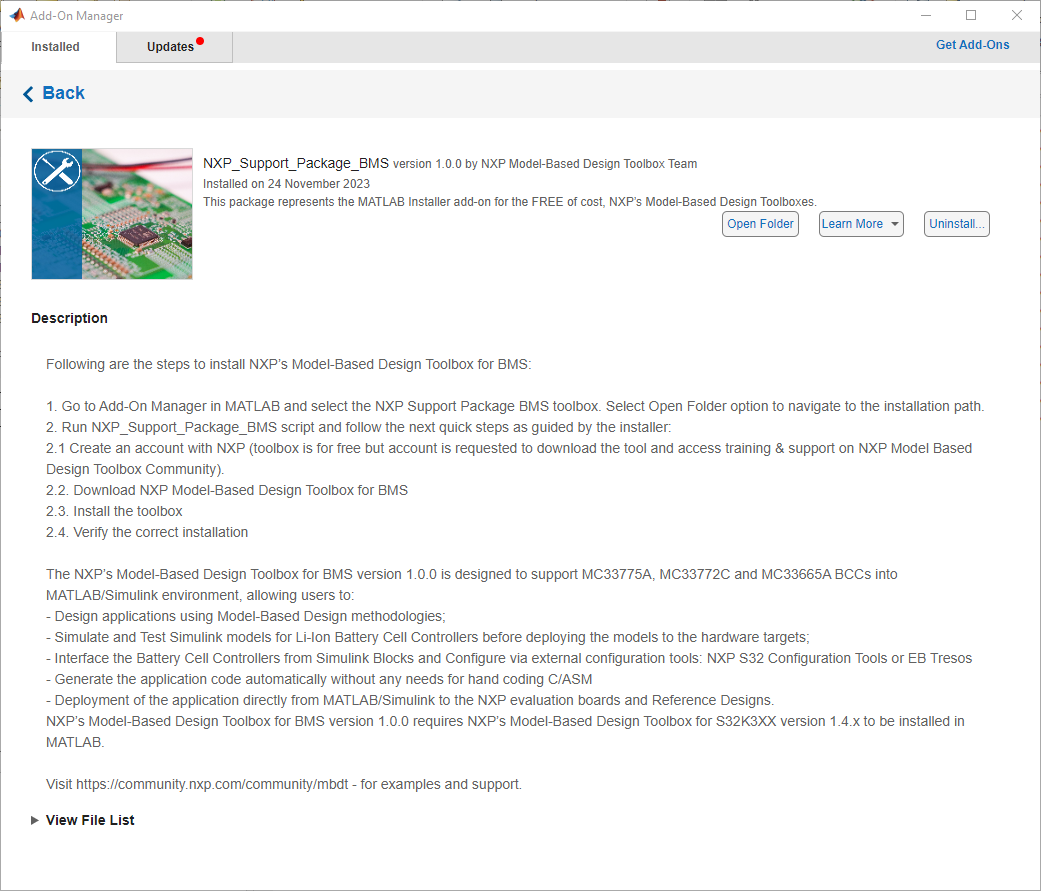The image size is (1041, 891).
Task: Maximize the Add-On Manager window
Action: point(970,15)
